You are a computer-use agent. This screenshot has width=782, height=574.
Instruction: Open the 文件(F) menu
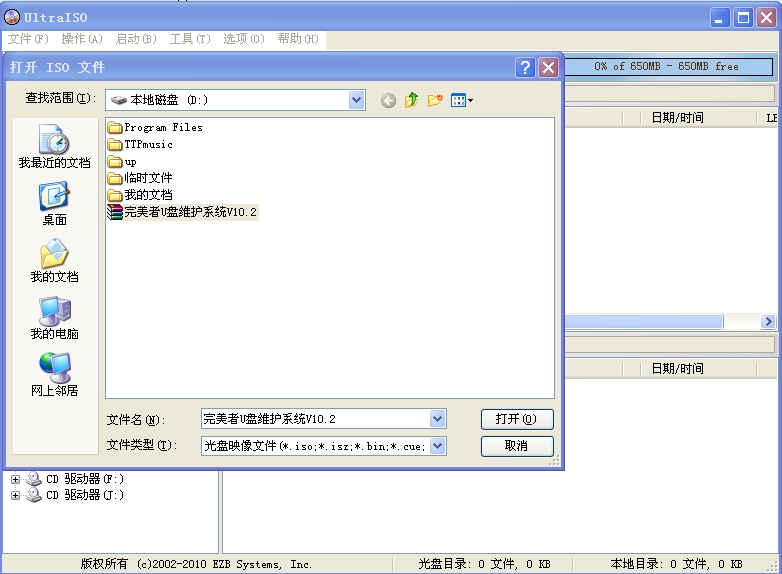(28, 39)
